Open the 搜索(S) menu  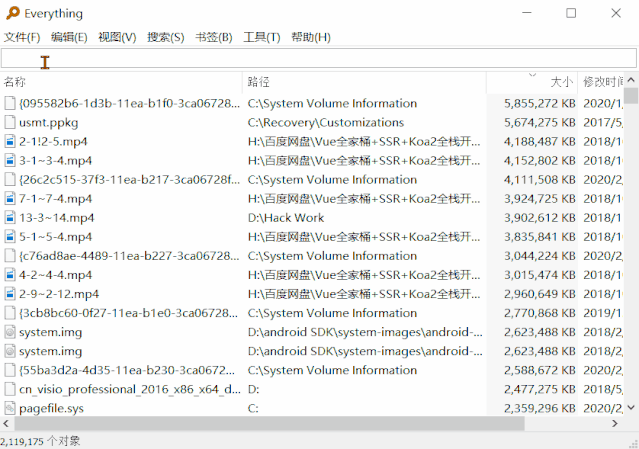click(x=166, y=37)
